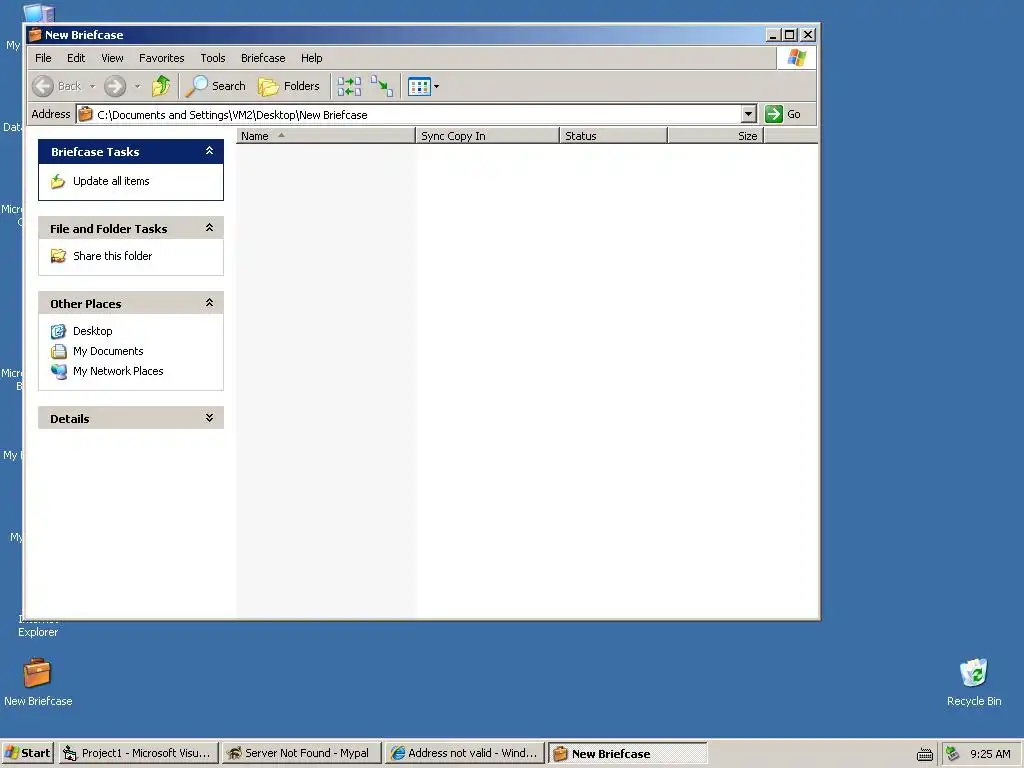Open Back history dropdown arrow

coord(92,86)
